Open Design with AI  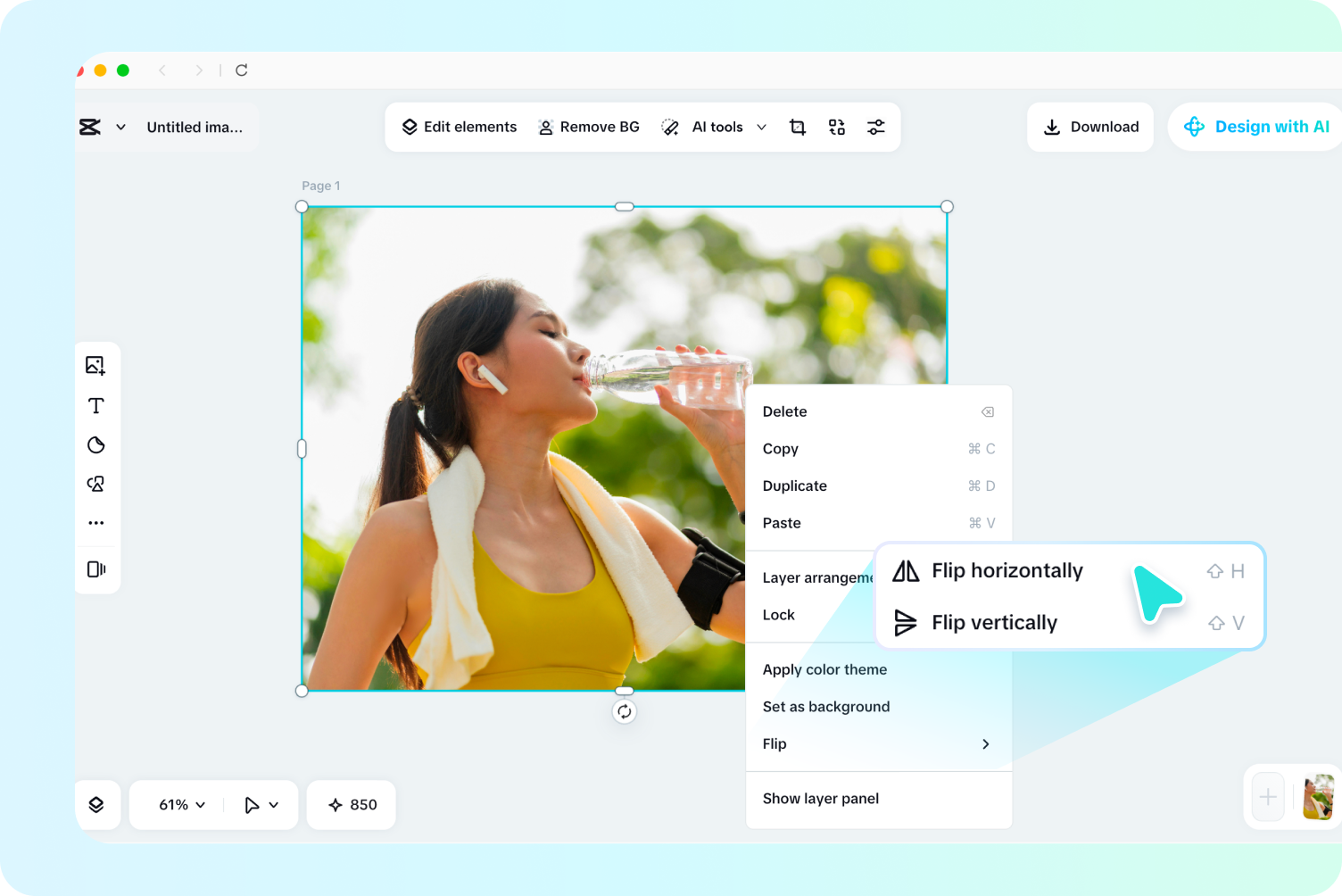(x=1258, y=127)
